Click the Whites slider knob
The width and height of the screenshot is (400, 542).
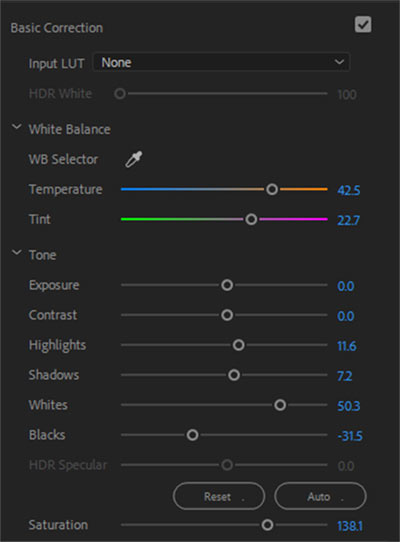(x=280, y=405)
